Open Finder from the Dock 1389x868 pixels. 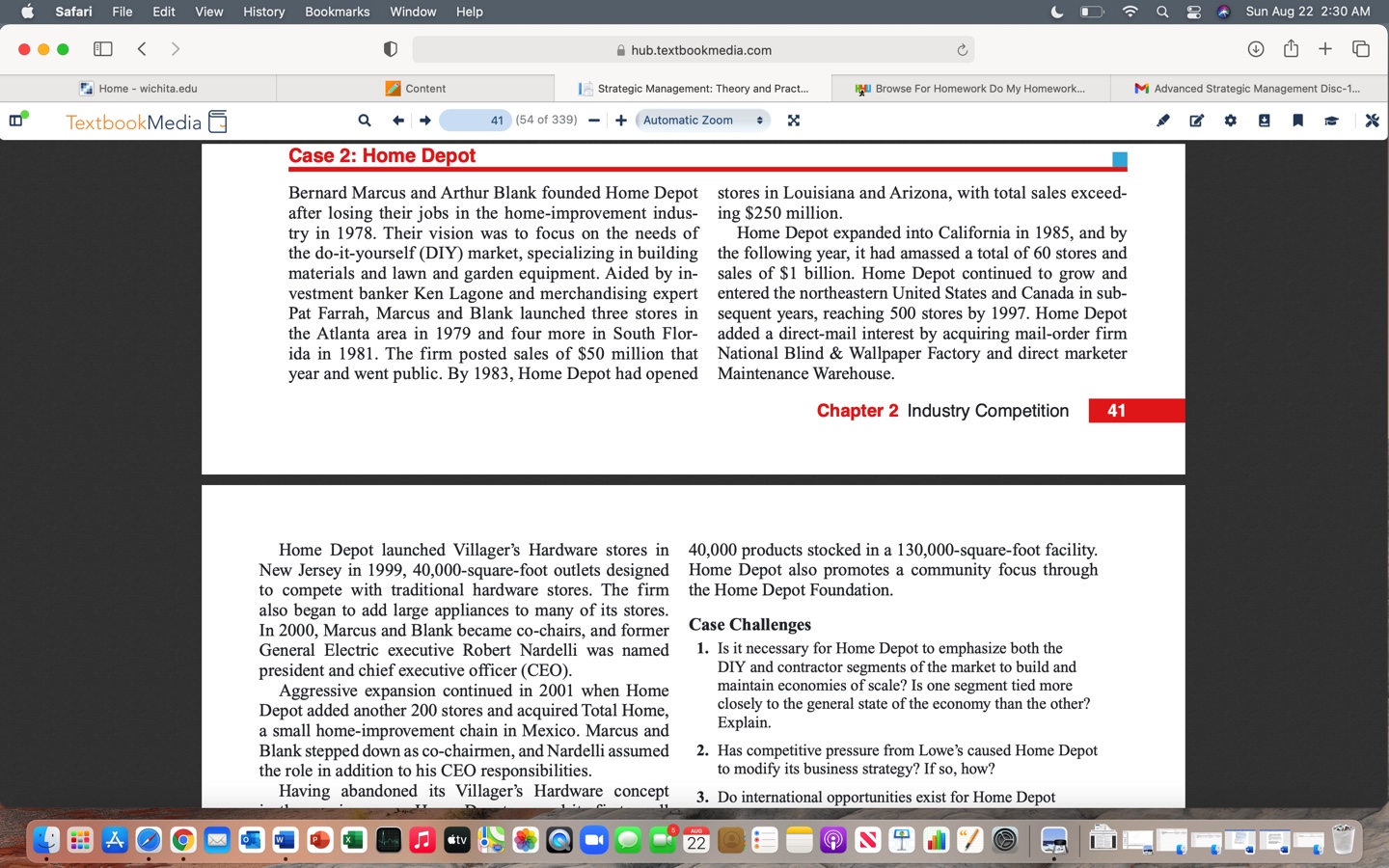(x=46, y=840)
